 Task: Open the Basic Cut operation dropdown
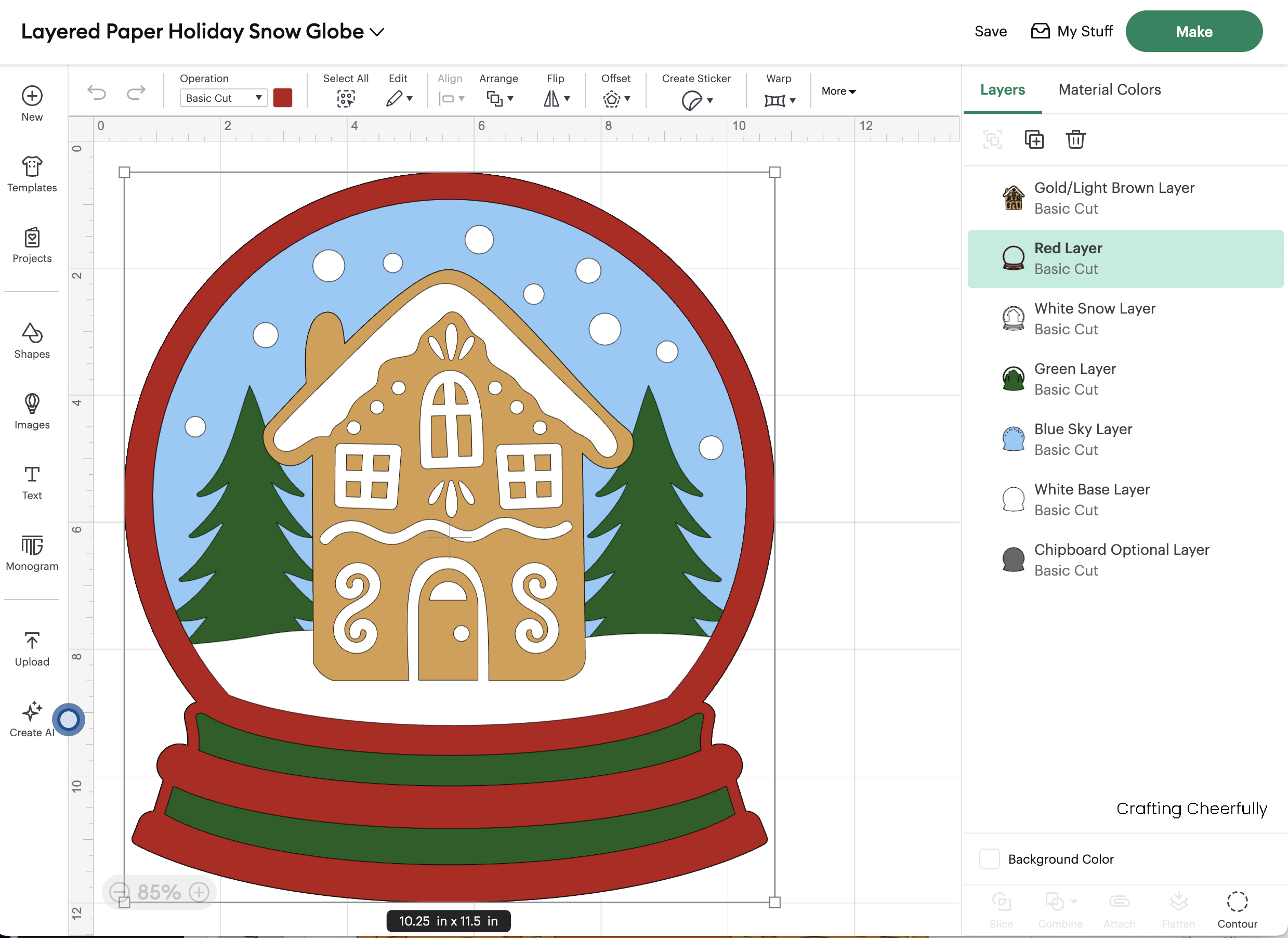point(222,98)
